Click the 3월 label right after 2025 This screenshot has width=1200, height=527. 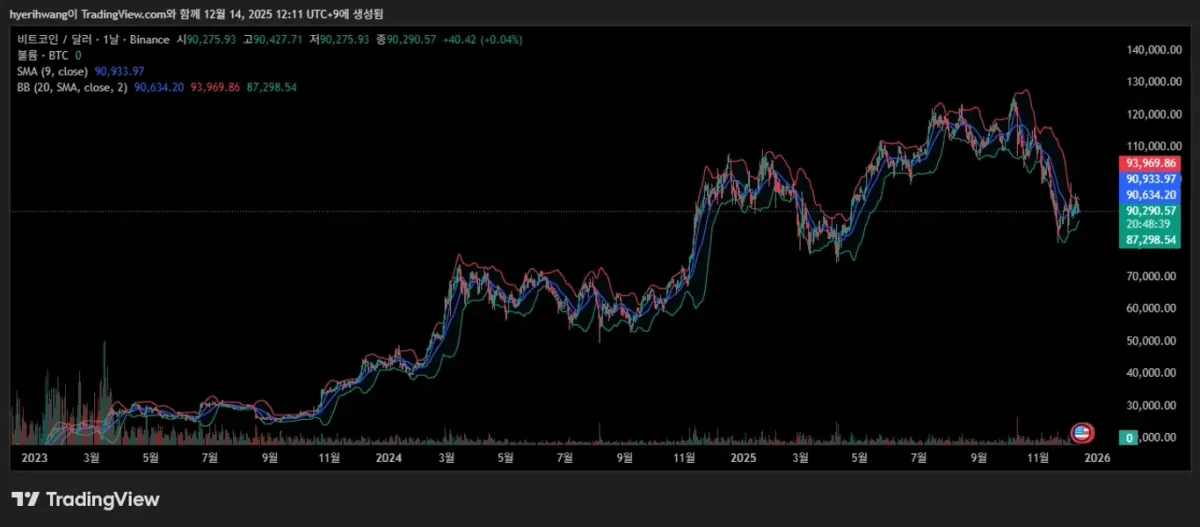(x=800, y=457)
